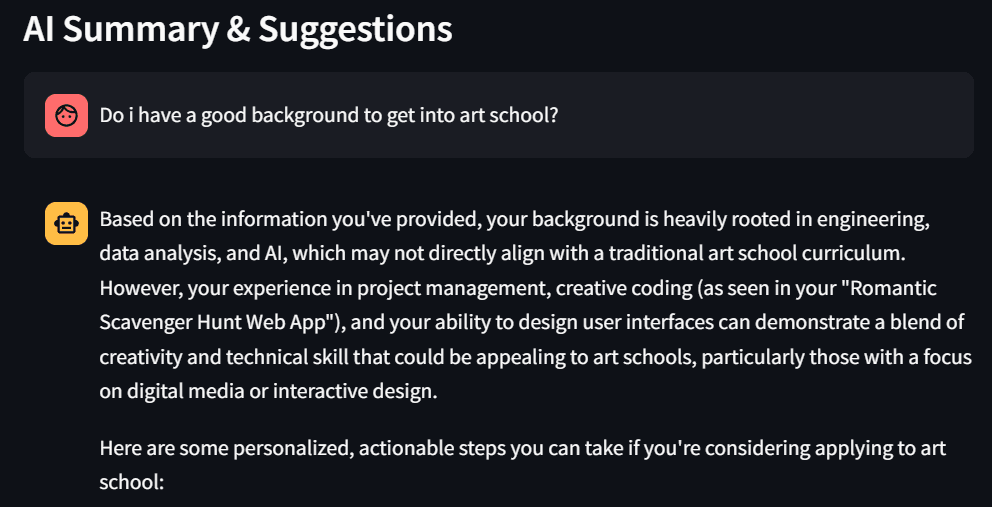Click the "Romantic Scavenger Hunt Web App" text
This screenshot has width=992, height=507.
(518, 305)
